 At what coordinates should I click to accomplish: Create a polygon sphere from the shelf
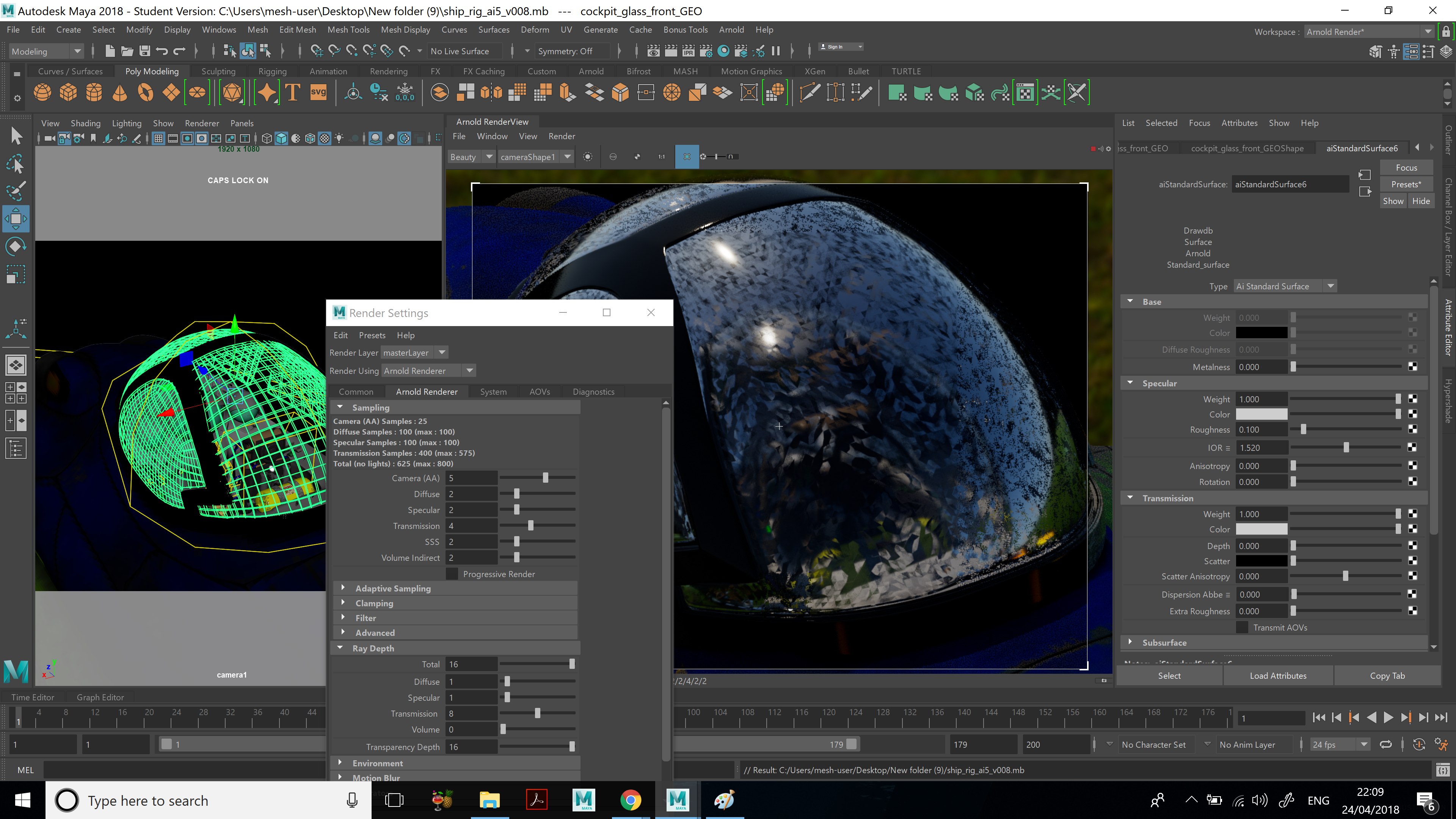(x=42, y=92)
